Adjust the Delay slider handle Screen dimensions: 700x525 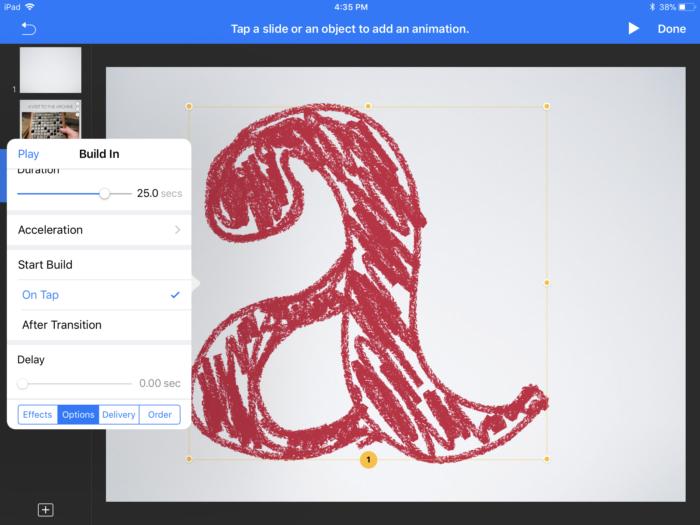click(22, 383)
